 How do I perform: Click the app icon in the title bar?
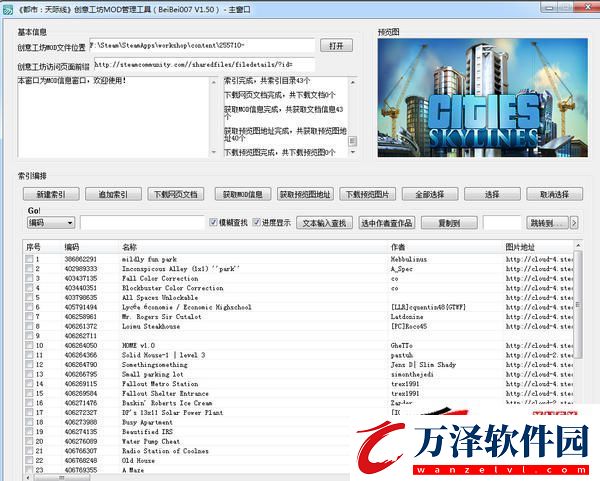pos(7,9)
